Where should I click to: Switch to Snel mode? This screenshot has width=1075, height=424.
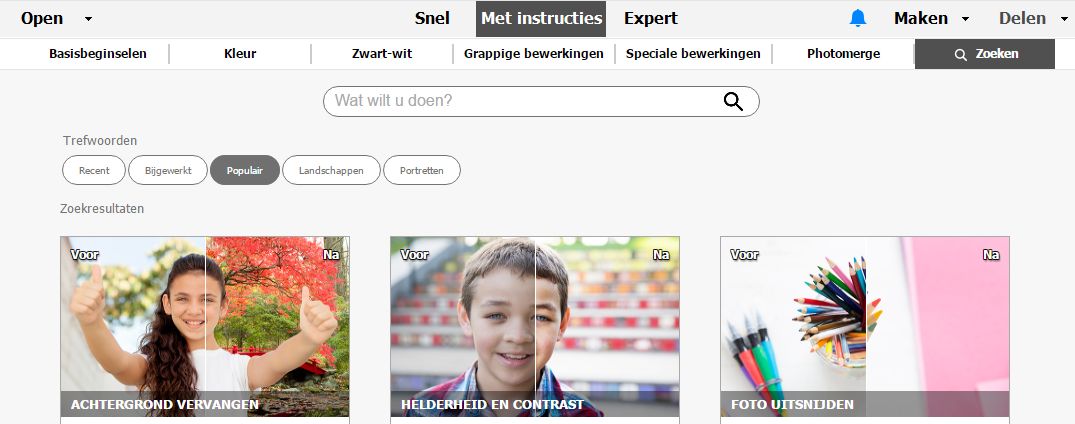coord(432,19)
